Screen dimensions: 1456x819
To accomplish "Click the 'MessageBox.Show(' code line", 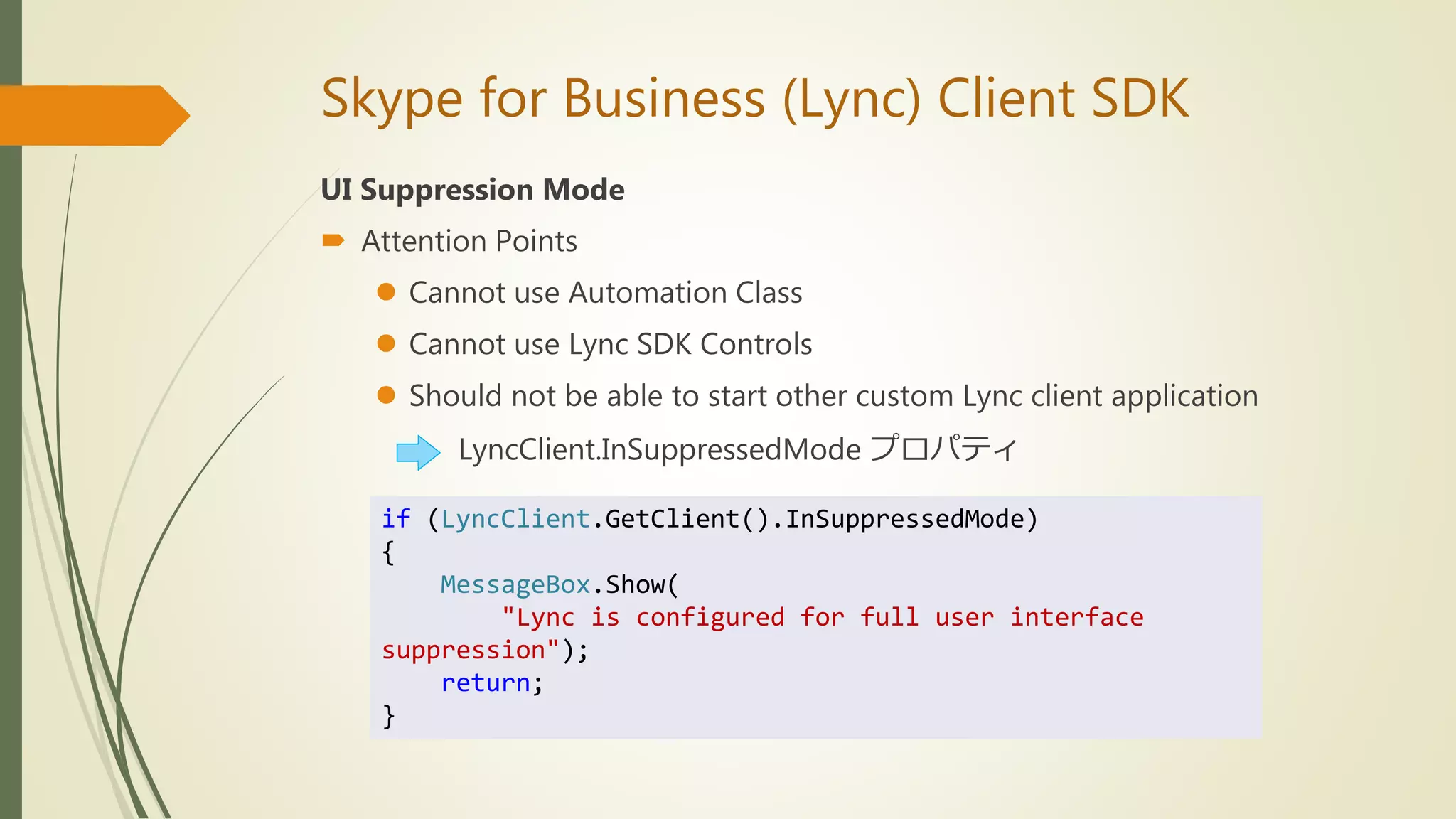I will tap(560, 584).
